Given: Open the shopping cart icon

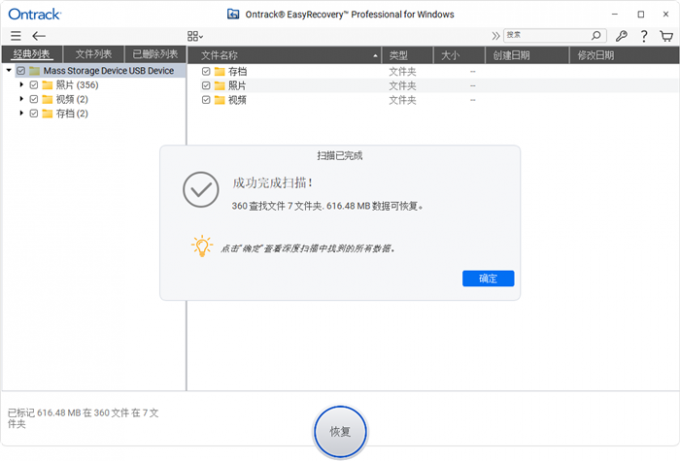Looking at the screenshot, I should [666, 36].
